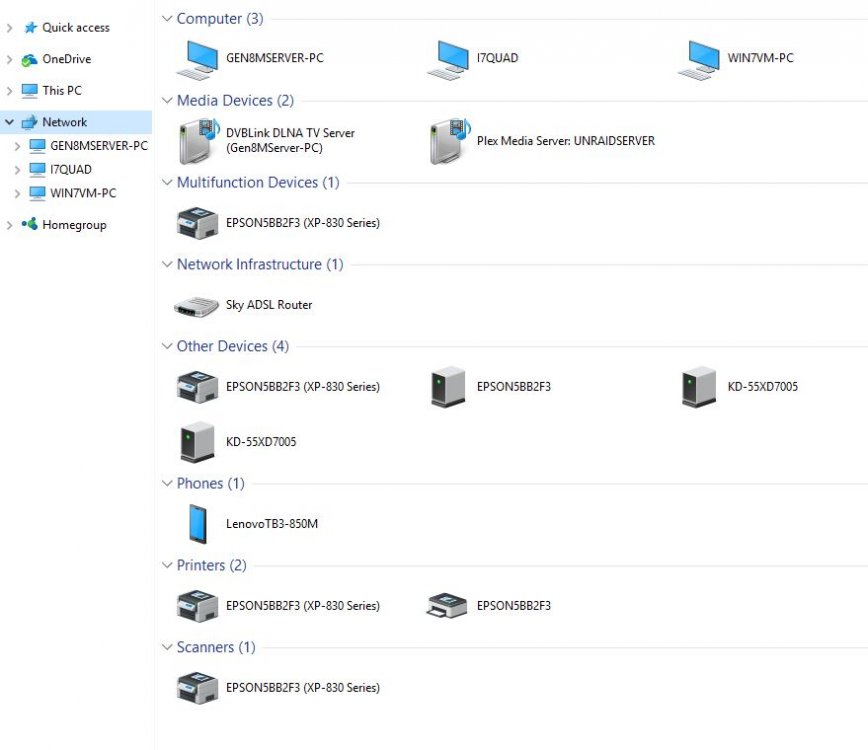Collapse the Computer (3) group

(x=167, y=18)
